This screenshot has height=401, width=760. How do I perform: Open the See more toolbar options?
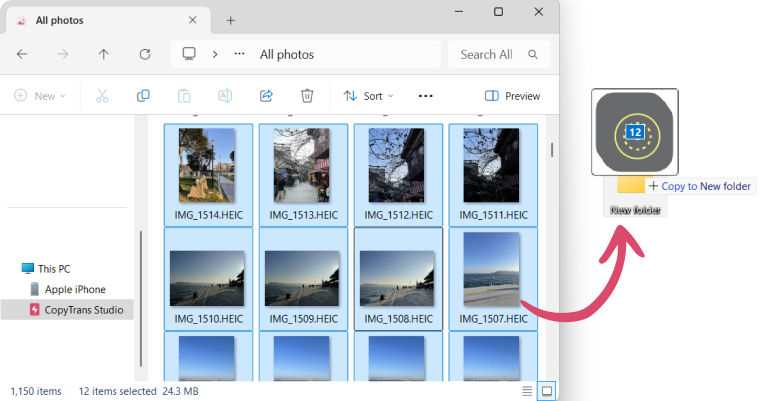[426, 96]
